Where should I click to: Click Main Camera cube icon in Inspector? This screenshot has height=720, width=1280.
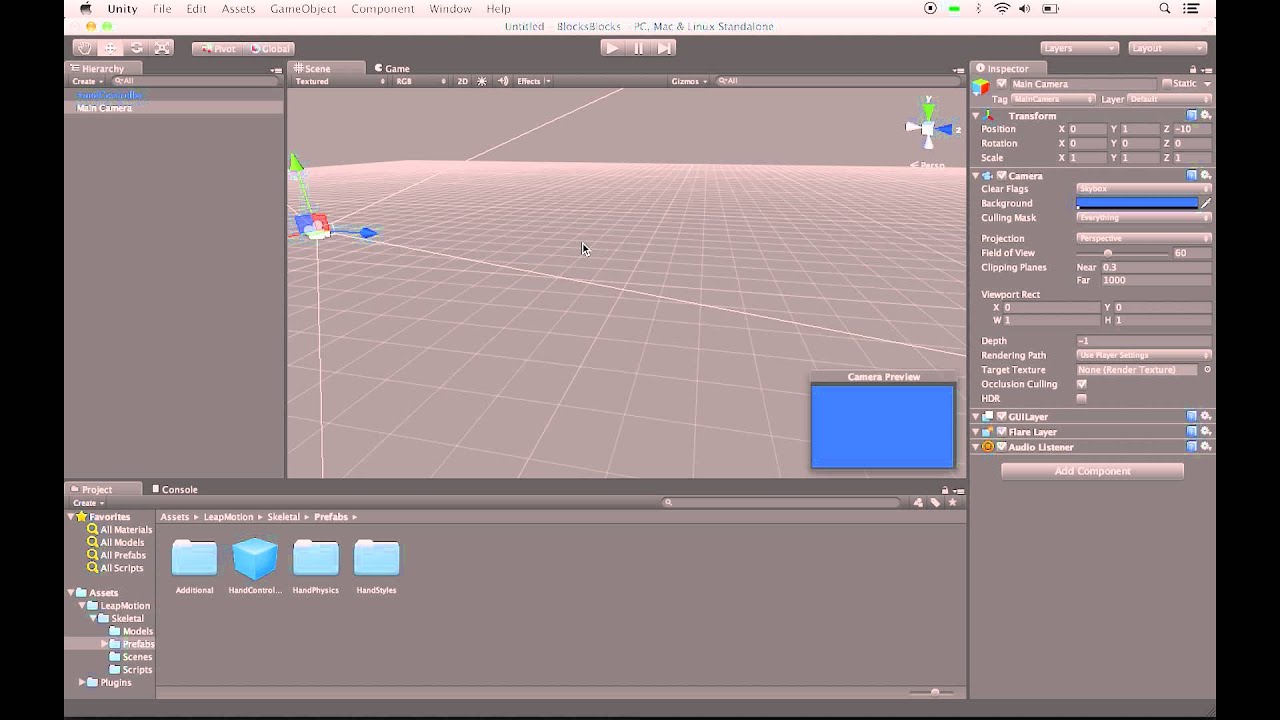(981, 87)
